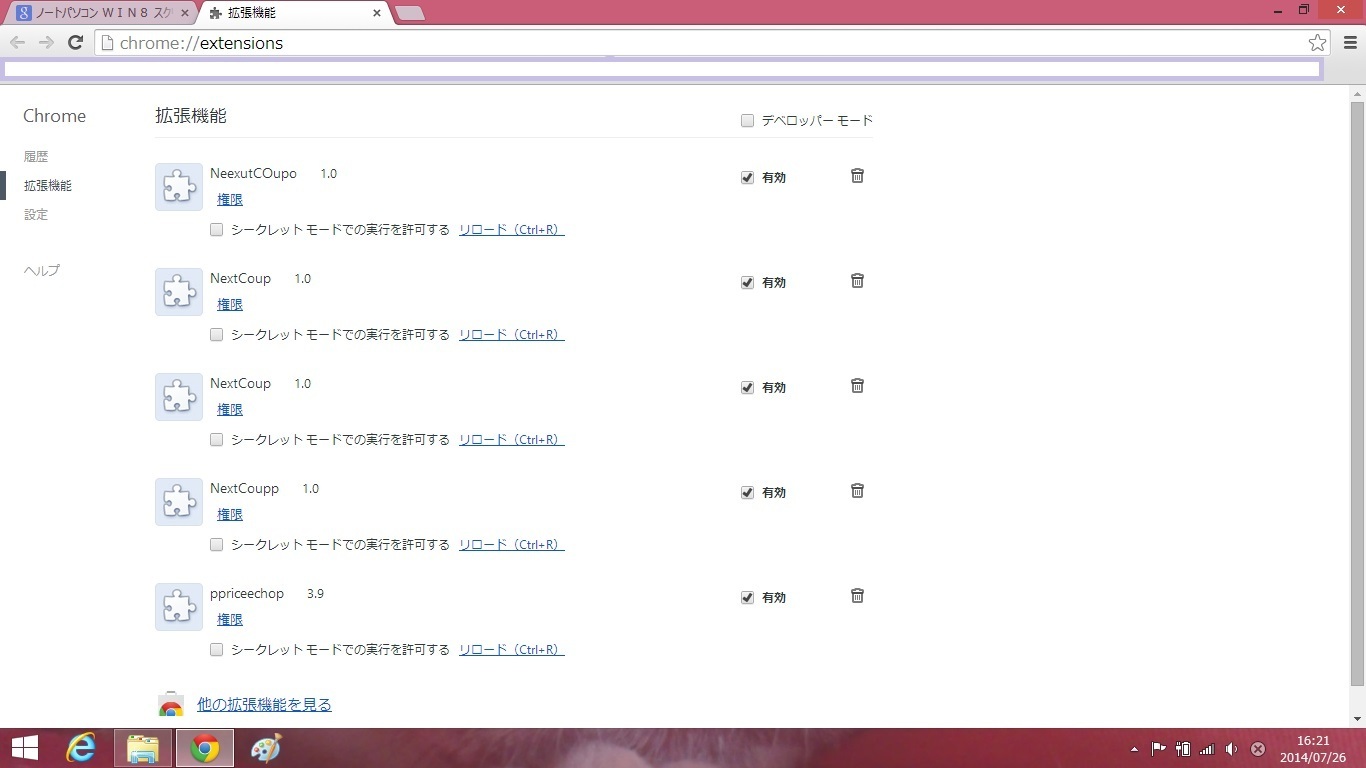Open 他の拡張機能を見る link
1366x768 pixels.
pyautogui.click(x=264, y=705)
